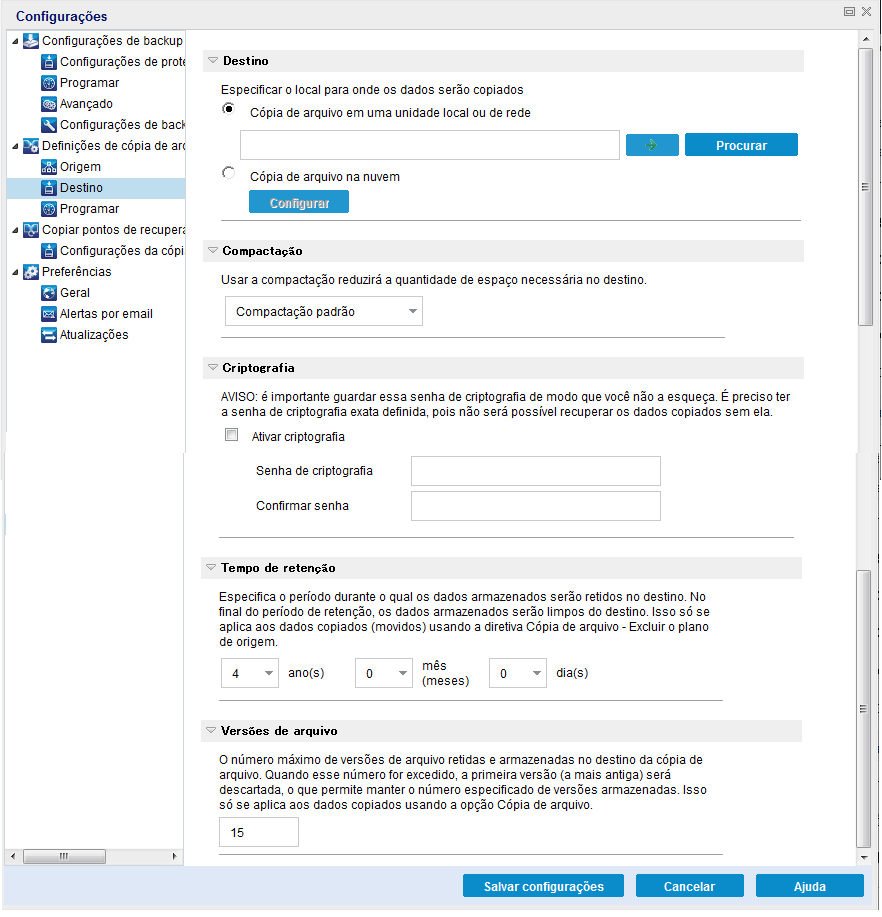The height and width of the screenshot is (917, 882).
Task: Click the tree scrollbar right arrow
Action: [x=174, y=857]
